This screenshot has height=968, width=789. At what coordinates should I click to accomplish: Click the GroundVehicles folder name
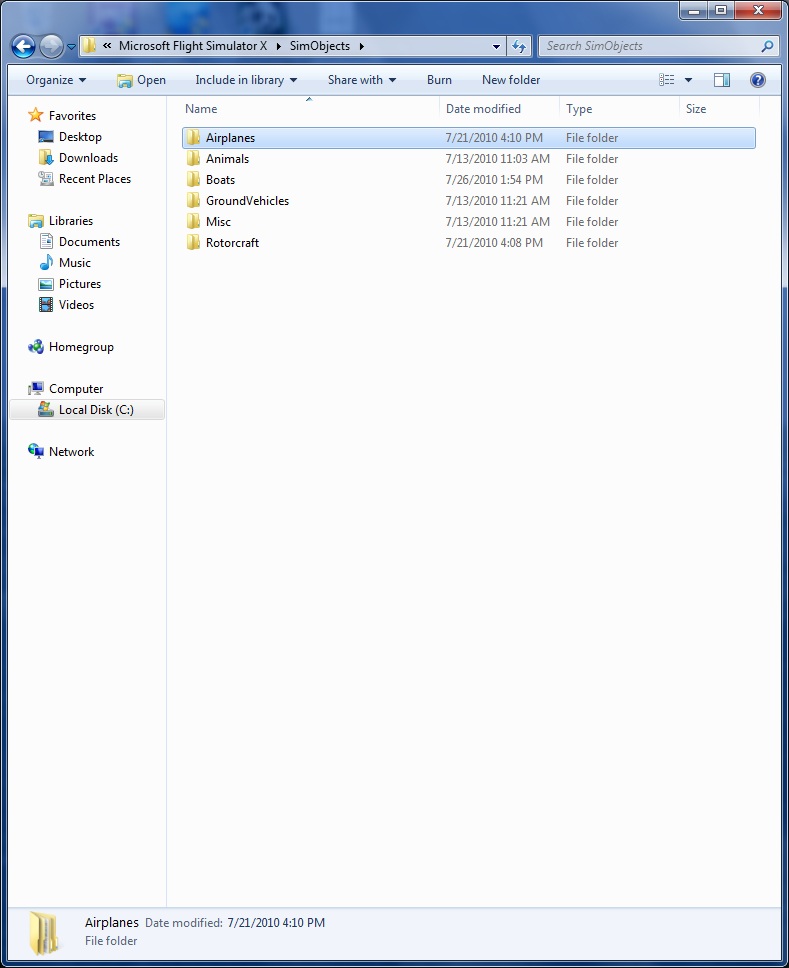pyautogui.click(x=247, y=201)
